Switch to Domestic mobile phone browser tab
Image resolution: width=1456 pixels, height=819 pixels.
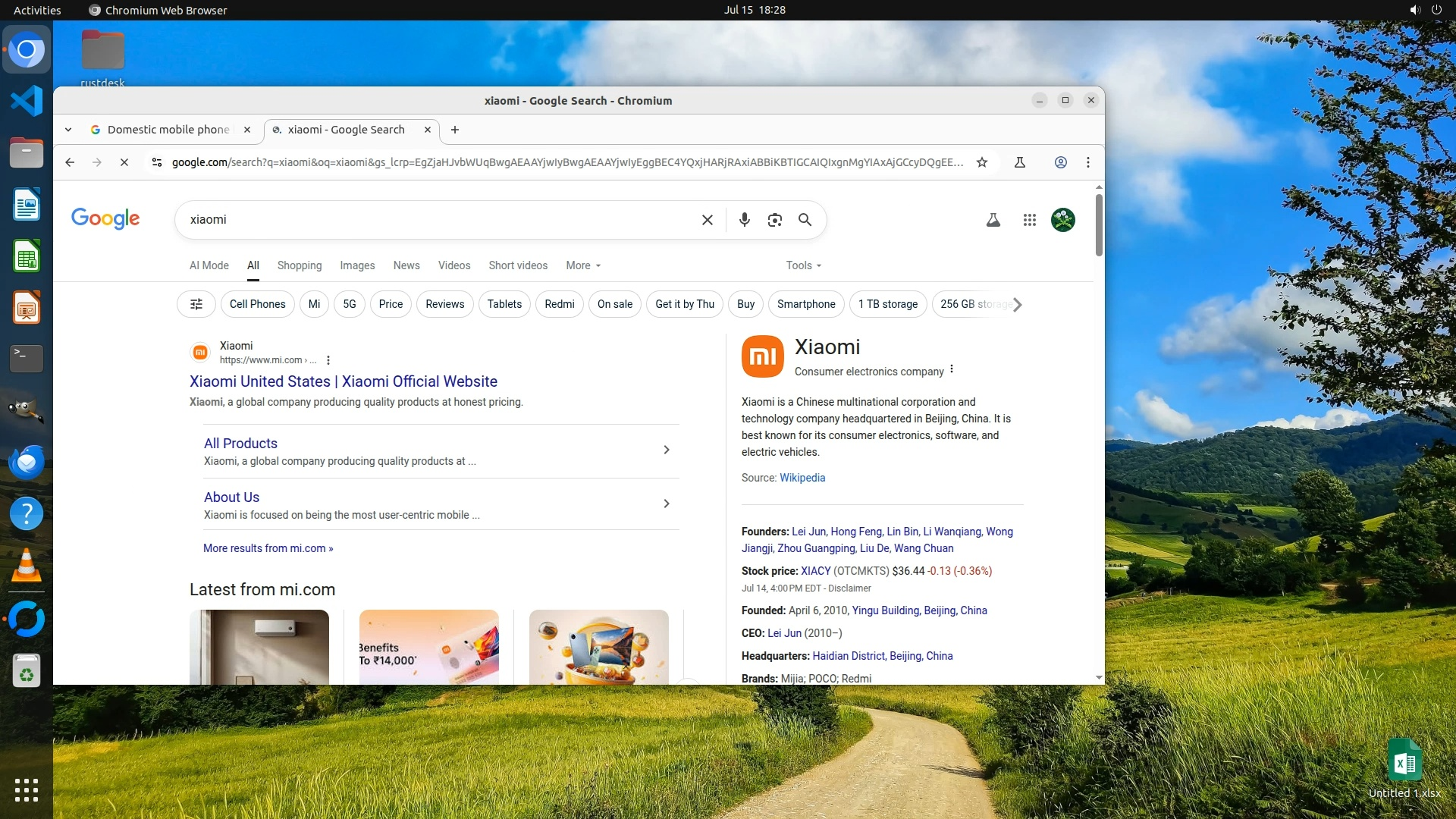click(168, 130)
